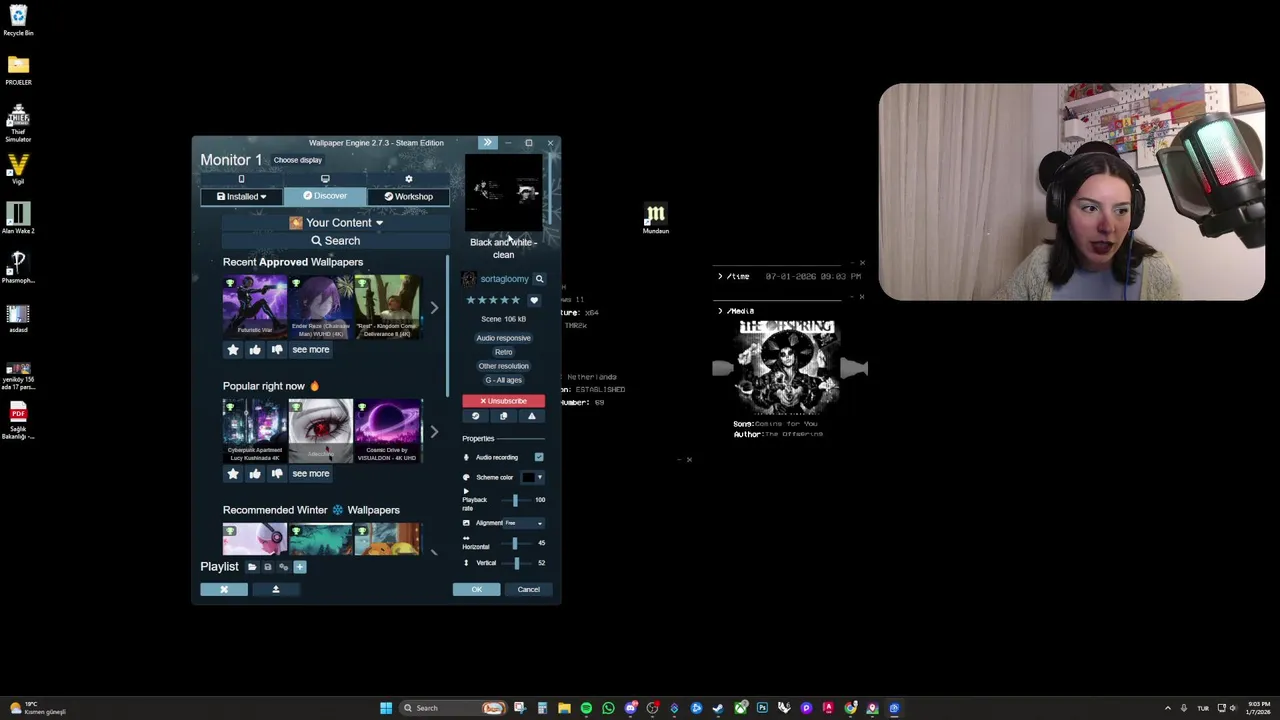Open Discord from the taskbar
This screenshot has width=1280, height=720.
tap(631, 708)
